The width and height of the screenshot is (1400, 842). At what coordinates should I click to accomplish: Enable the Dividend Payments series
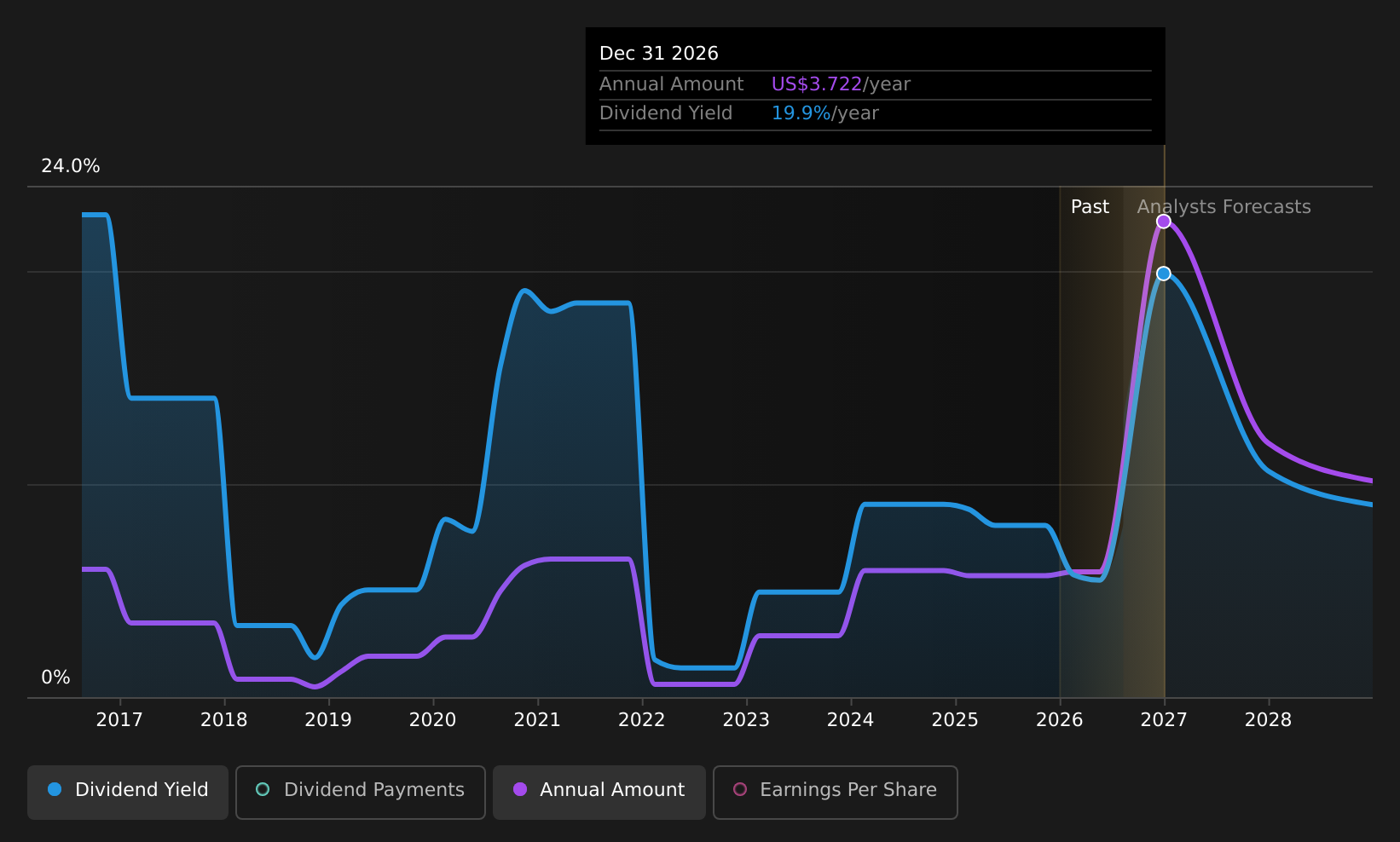[361, 792]
